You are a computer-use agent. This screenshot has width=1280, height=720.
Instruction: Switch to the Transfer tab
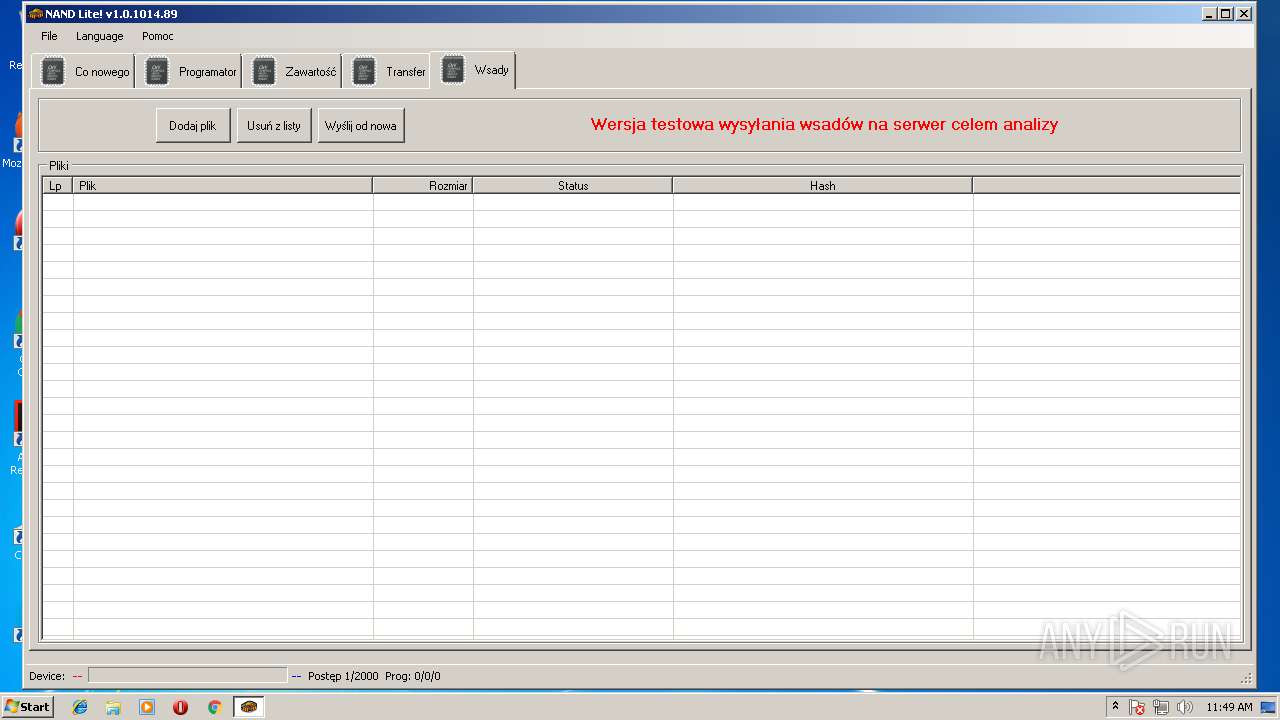[x=388, y=72]
